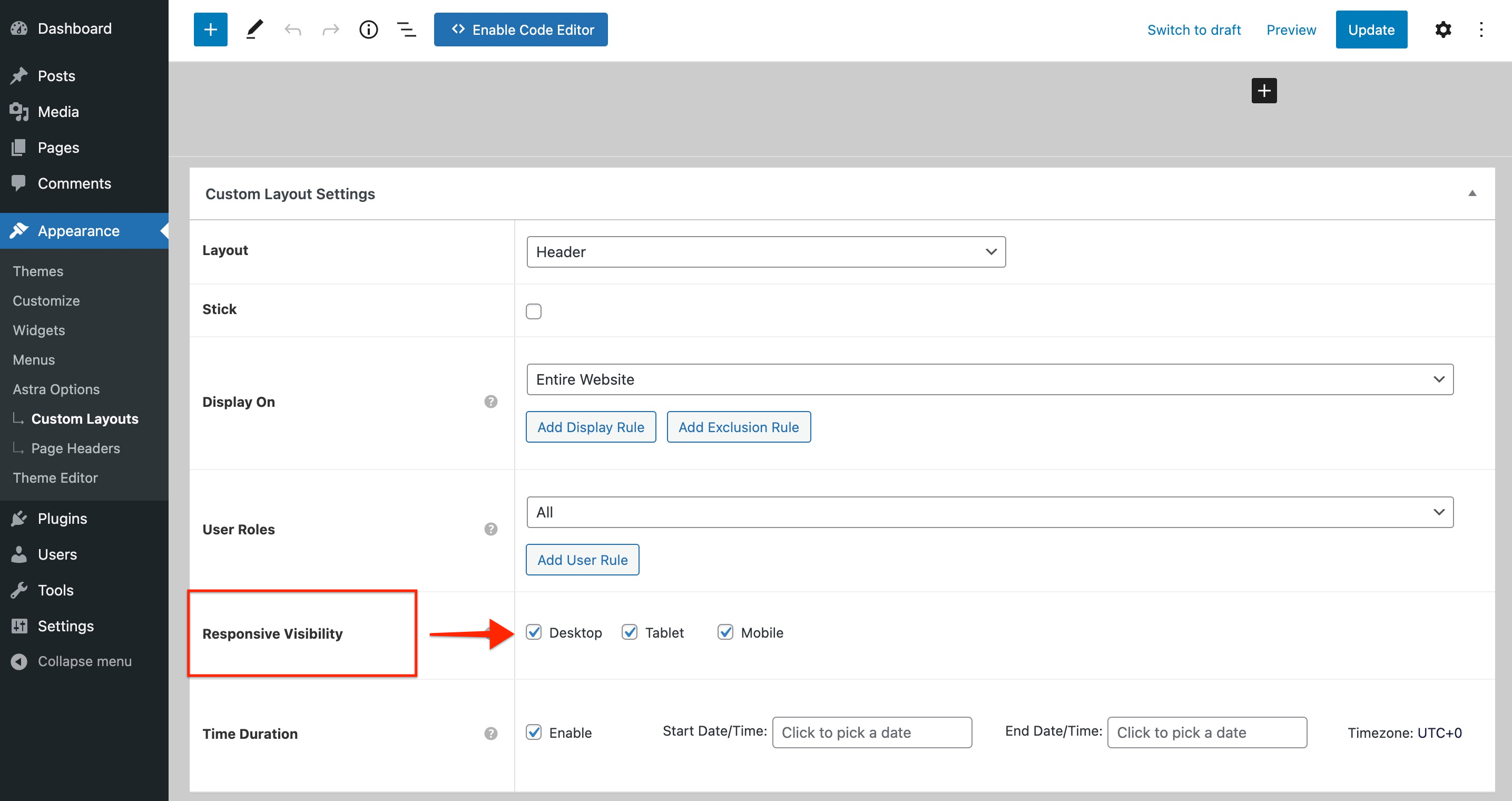
Task: Open the User Roles All dropdown
Action: click(989, 512)
